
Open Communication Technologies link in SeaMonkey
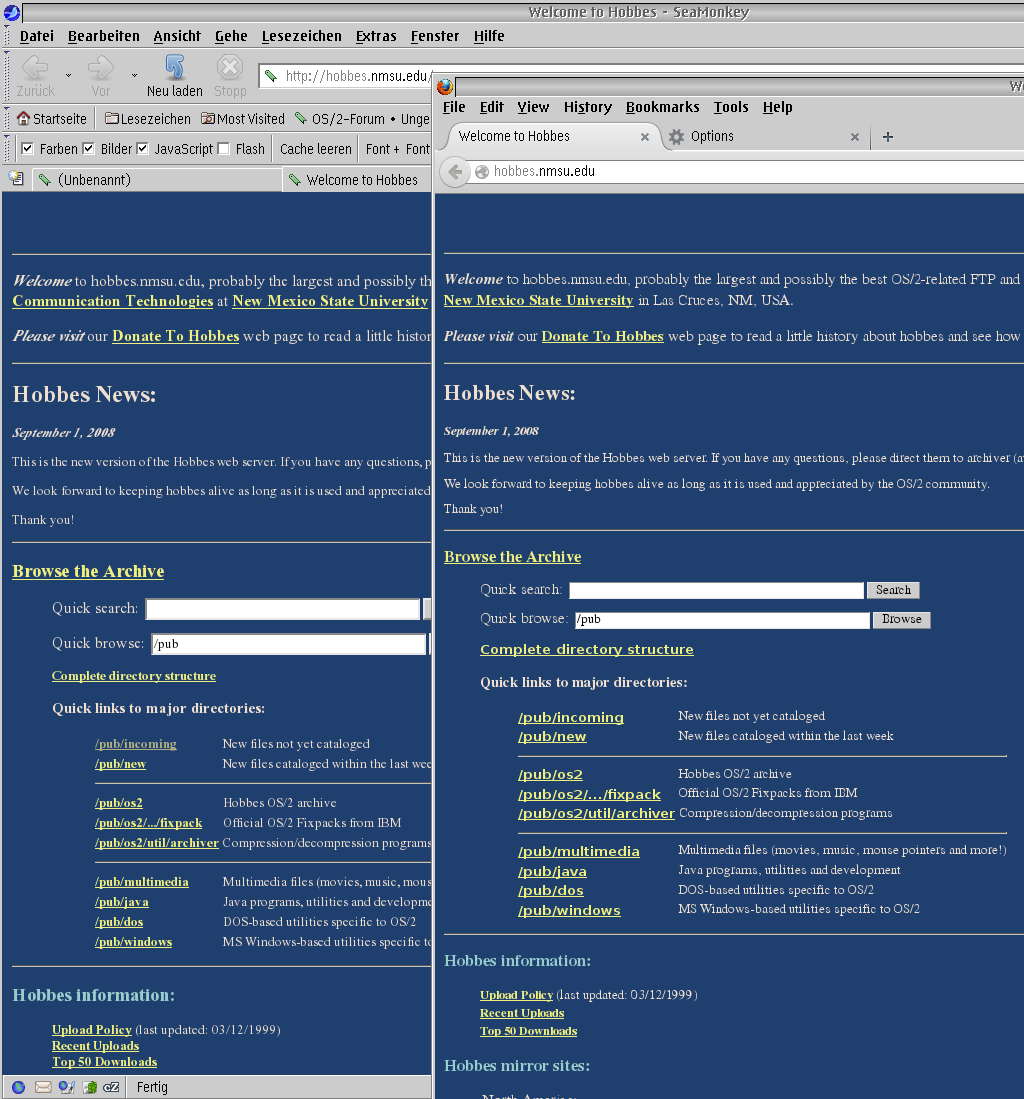tap(113, 301)
